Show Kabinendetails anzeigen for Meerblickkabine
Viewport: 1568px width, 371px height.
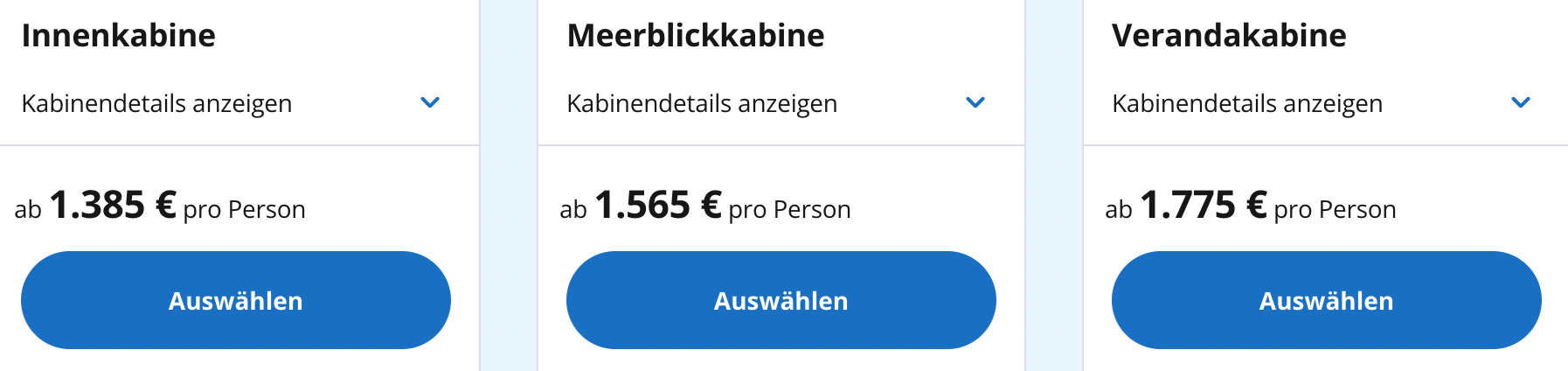[702, 103]
